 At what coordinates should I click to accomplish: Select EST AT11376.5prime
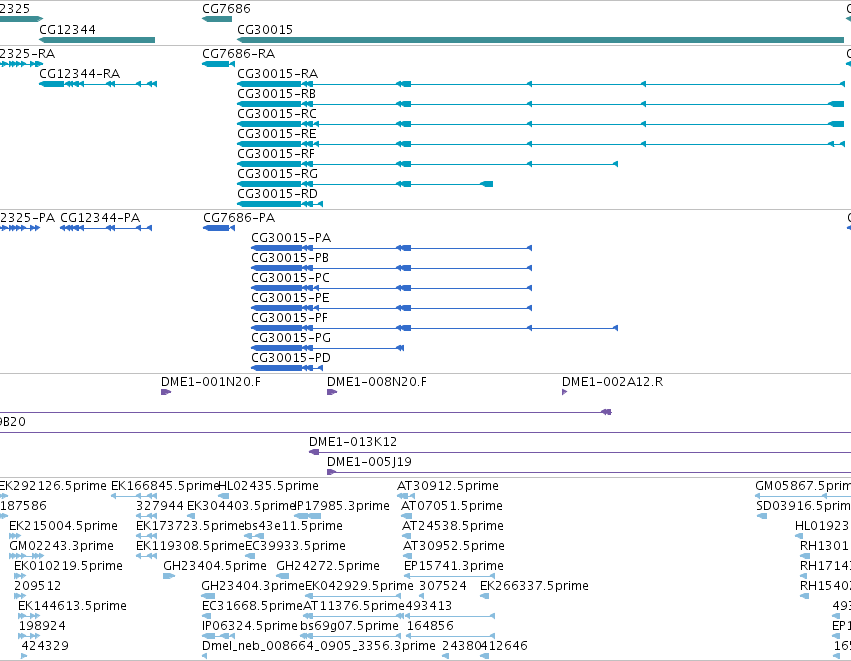(x=354, y=606)
